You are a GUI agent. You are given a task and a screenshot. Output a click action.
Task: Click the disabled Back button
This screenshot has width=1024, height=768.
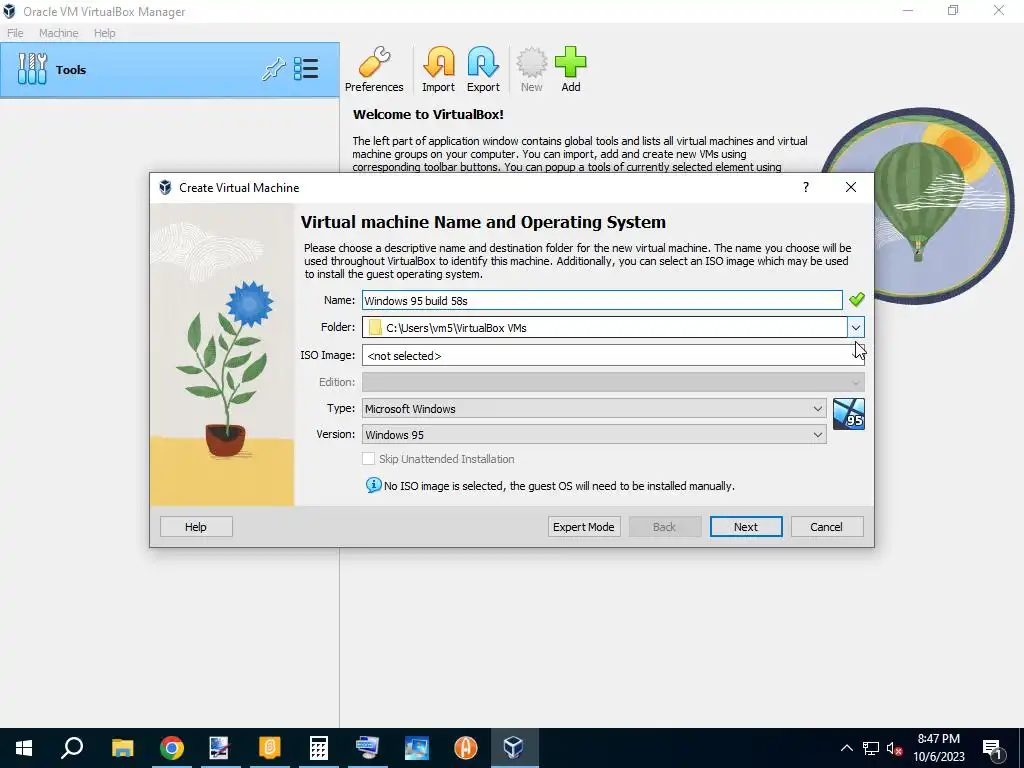(x=665, y=526)
